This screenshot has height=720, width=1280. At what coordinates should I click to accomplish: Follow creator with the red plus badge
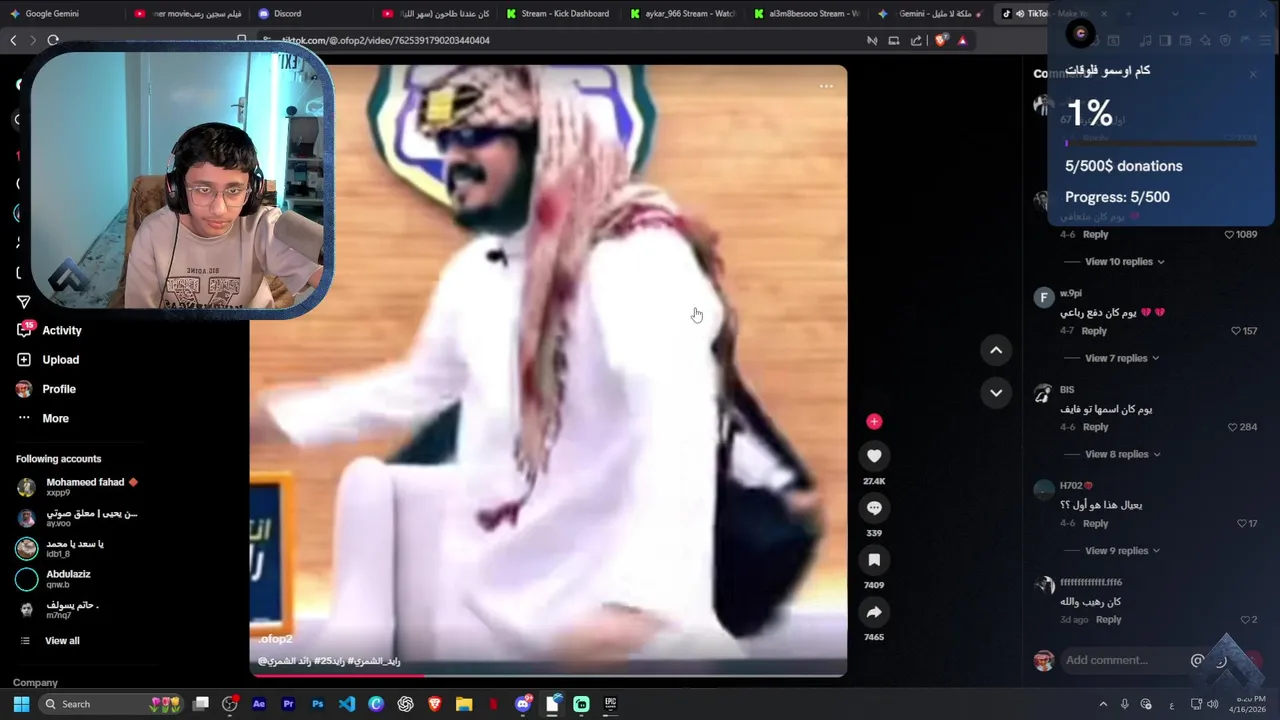(874, 422)
